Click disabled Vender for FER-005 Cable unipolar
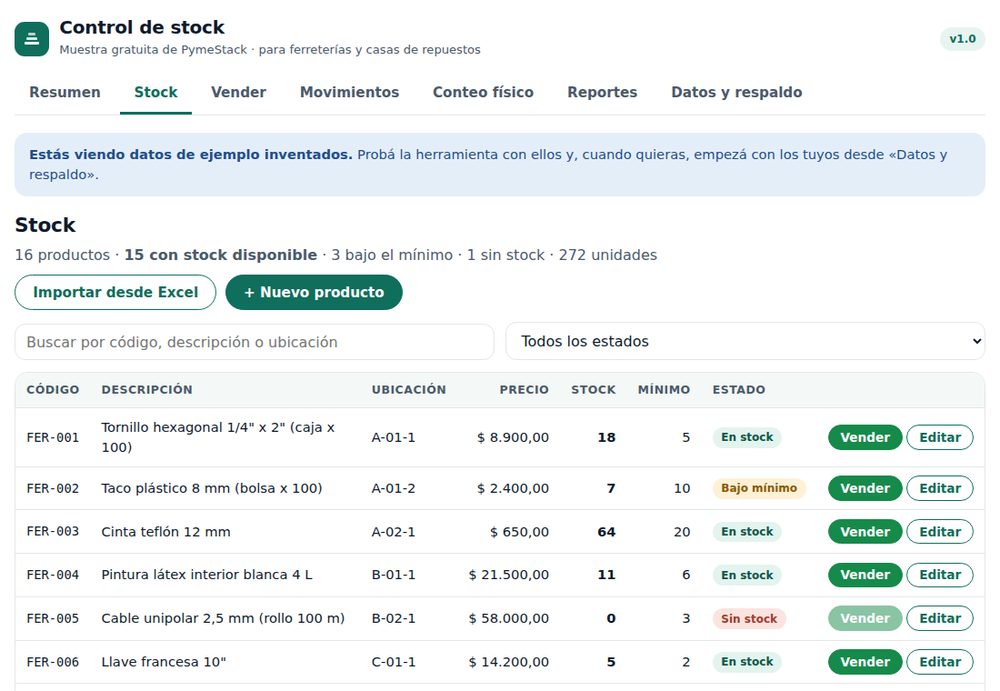Screen dimensions: 1000x691 (865, 618)
